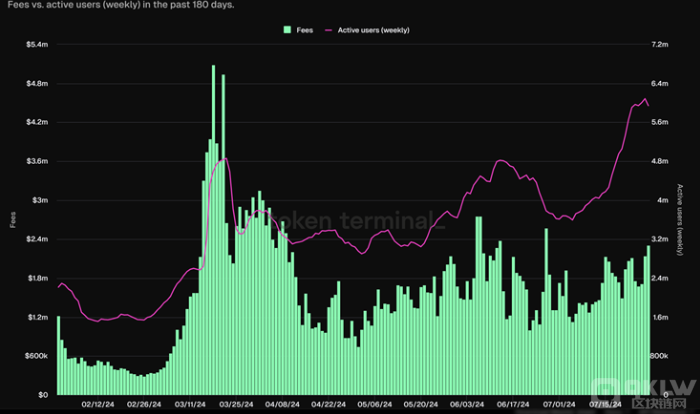The image size is (700, 414).
Task: Click the green Fees legend swatch
Action: [x=288, y=30]
